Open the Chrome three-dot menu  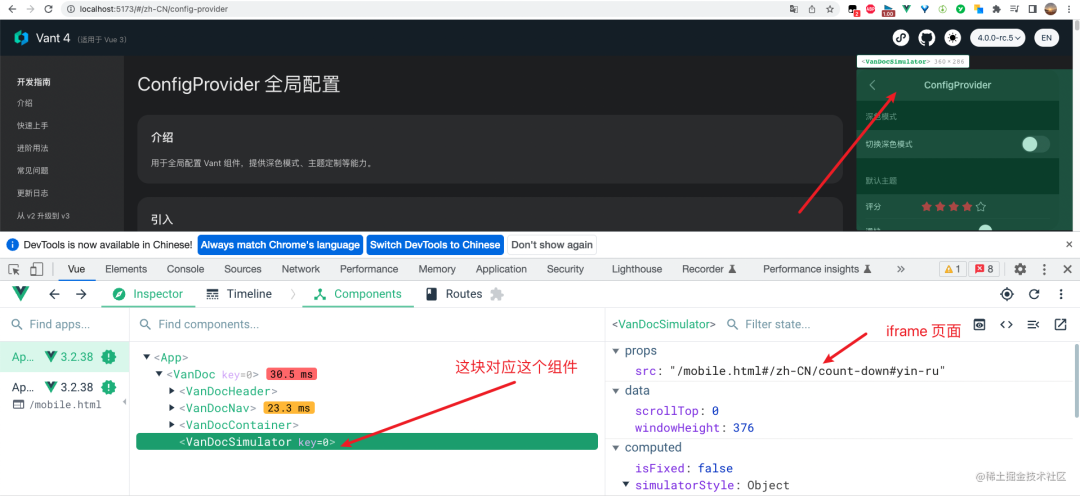[1069, 9]
